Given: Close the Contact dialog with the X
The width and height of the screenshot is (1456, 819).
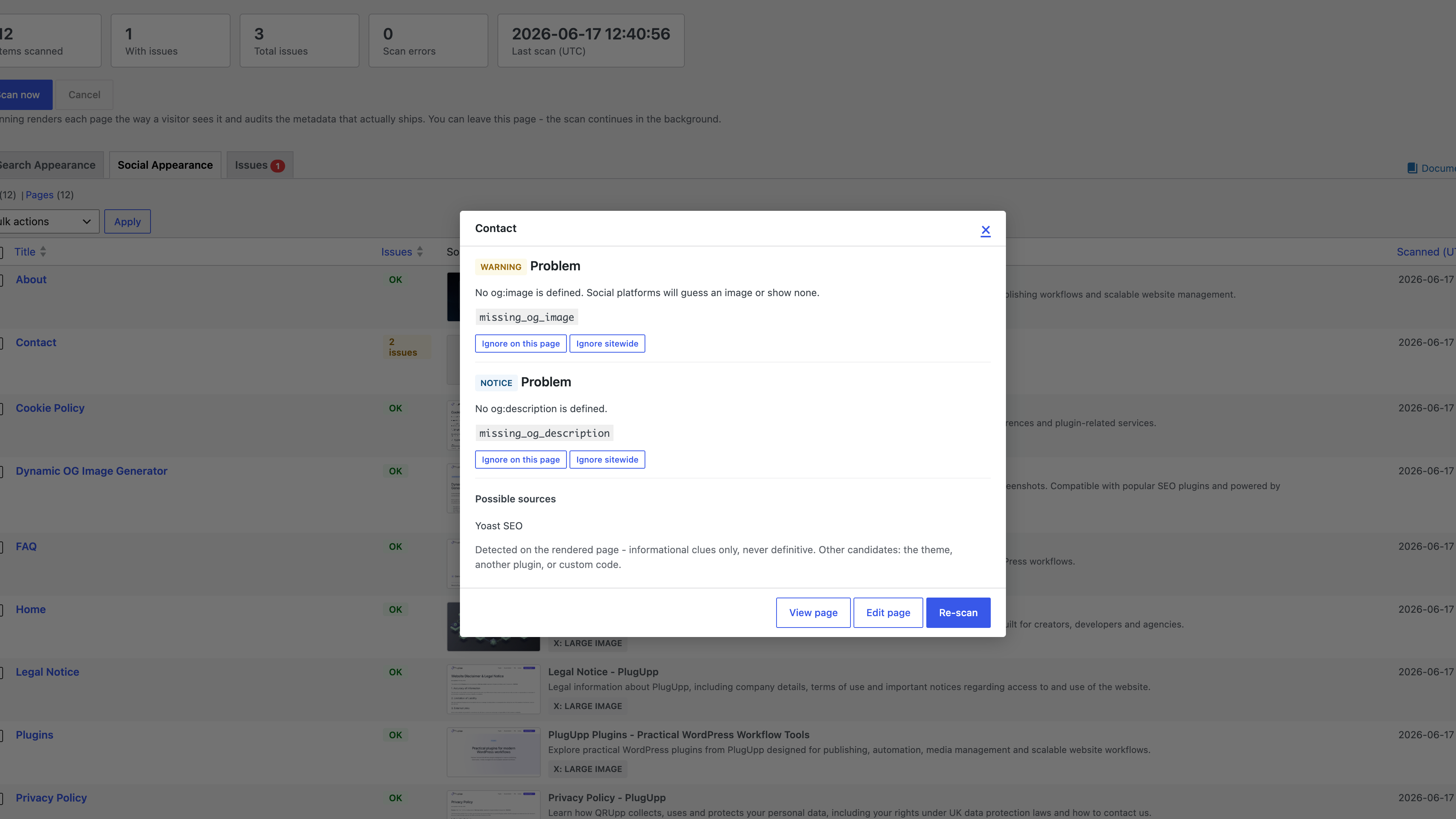Looking at the screenshot, I should [985, 230].
